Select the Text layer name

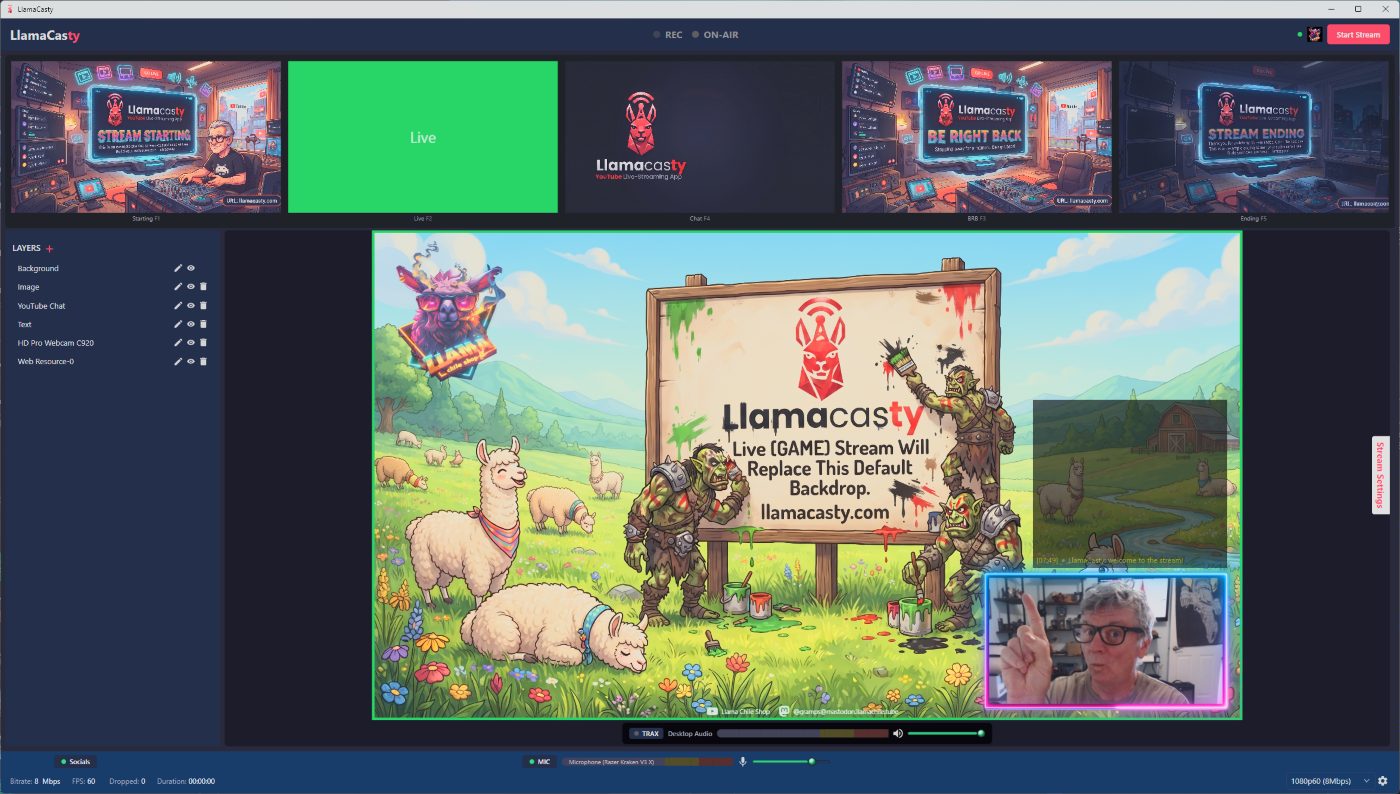[25, 324]
